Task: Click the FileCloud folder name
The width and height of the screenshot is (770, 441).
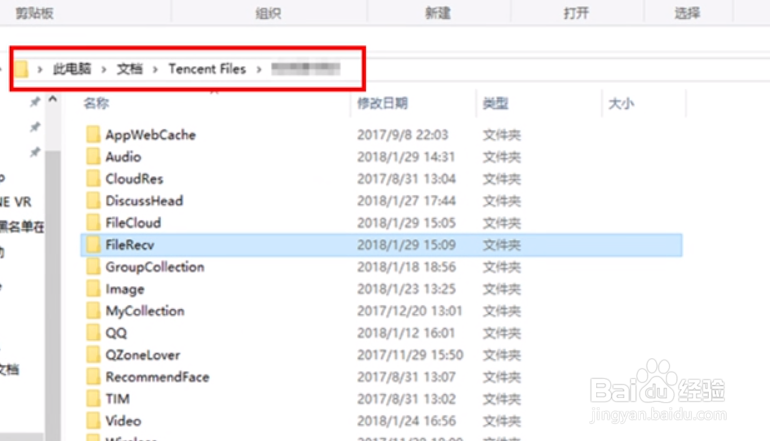Action: (x=133, y=223)
